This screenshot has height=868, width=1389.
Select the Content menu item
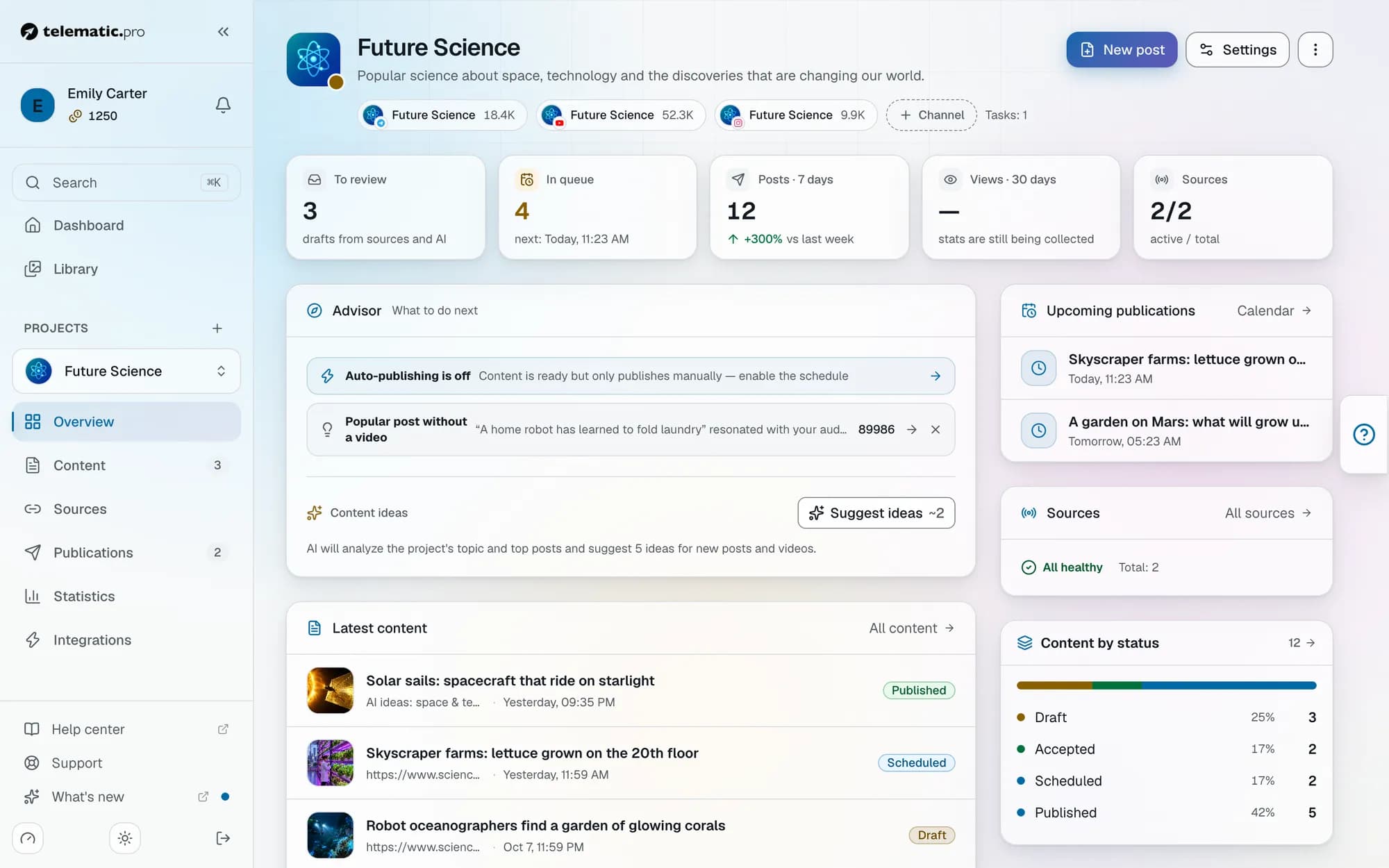coord(126,465)
